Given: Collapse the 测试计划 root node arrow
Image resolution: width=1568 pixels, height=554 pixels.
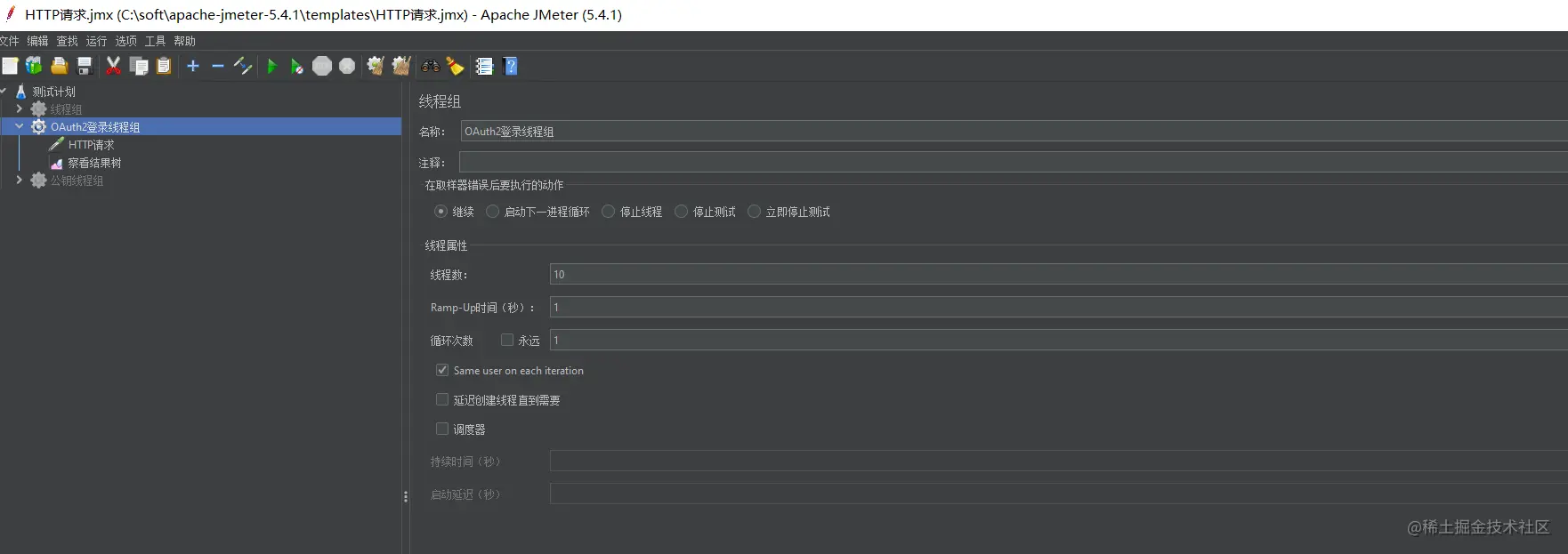Looking at the screenshot, I should coord(4,91).
